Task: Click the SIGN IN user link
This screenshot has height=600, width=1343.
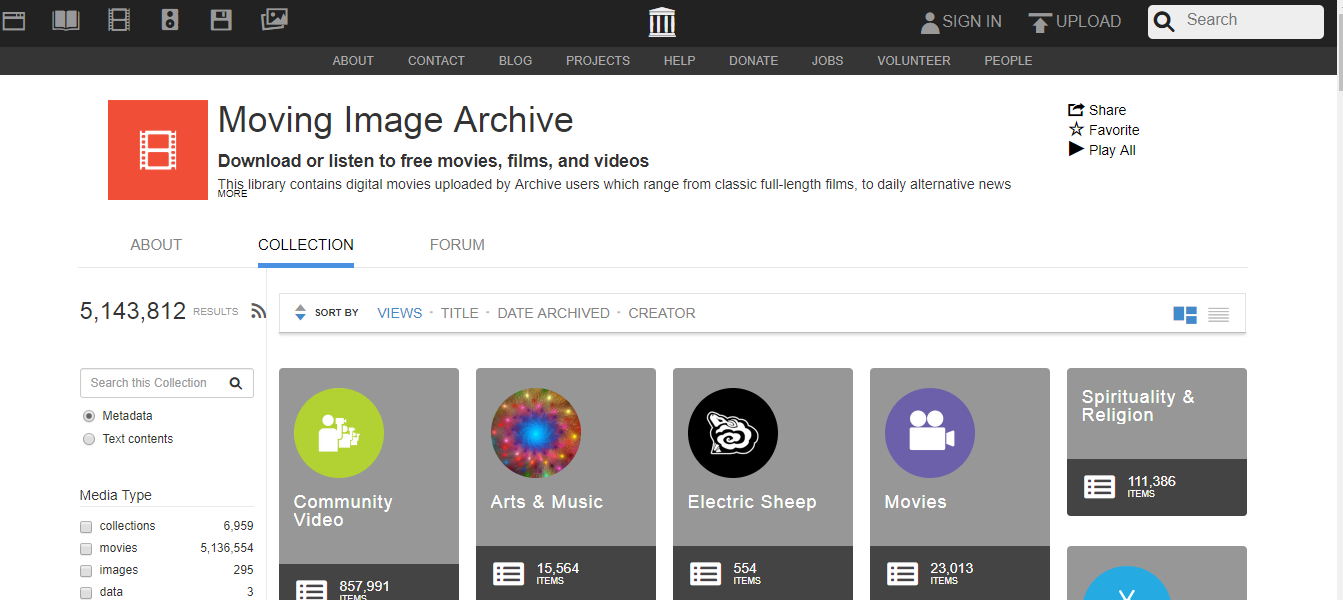Action: pos(961,21)
